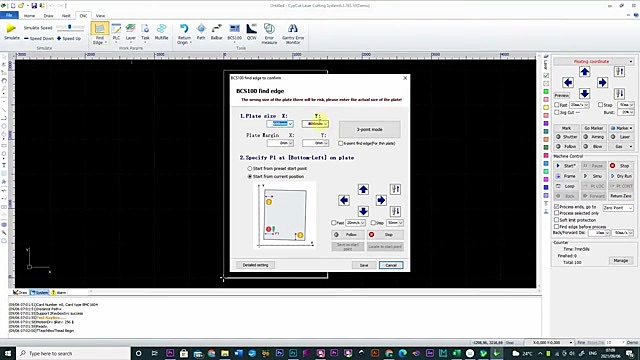Toggle Fast checkbox in find edge dialog
Screen dimensions: 640x360
[333, 223]
